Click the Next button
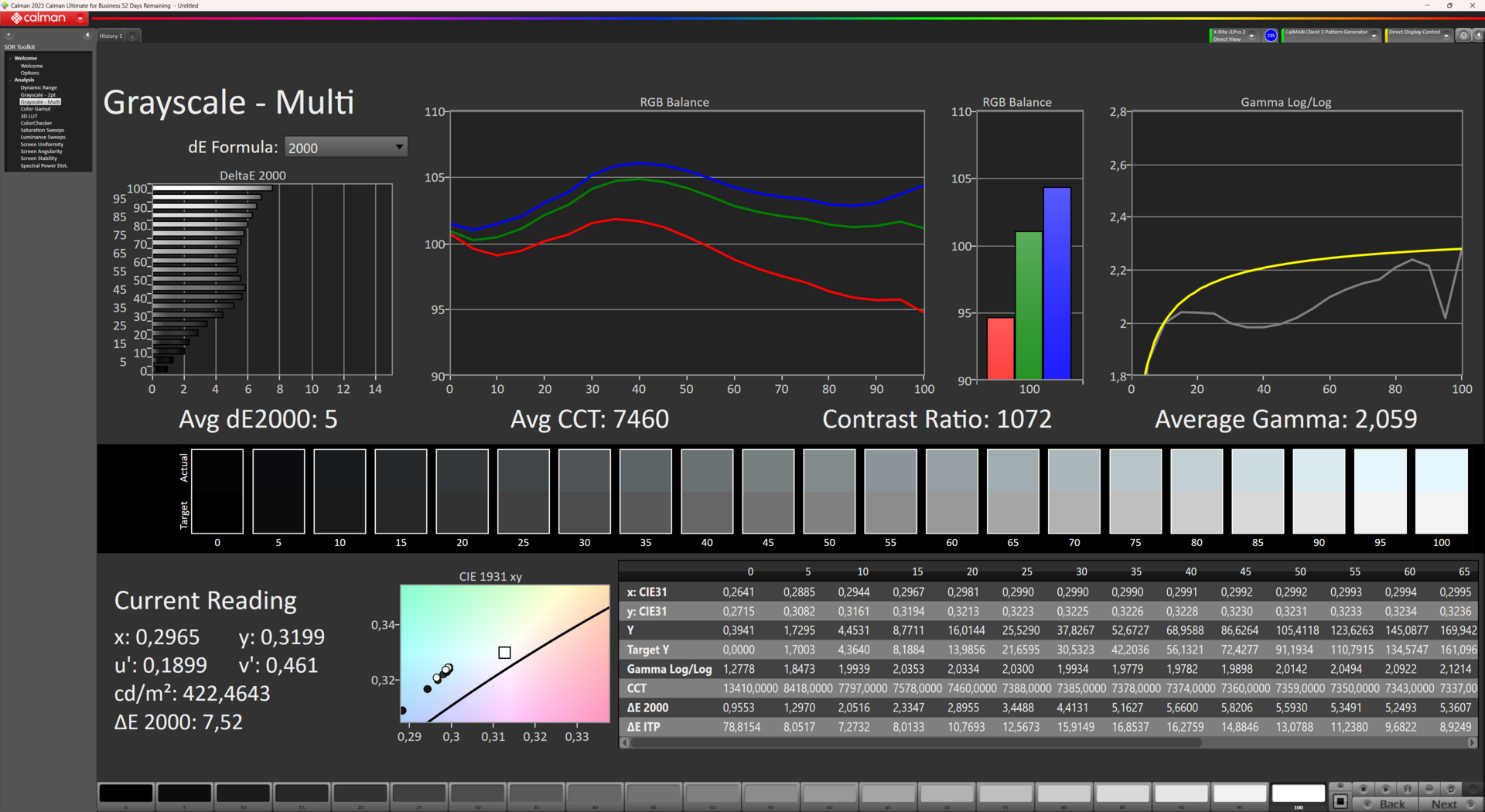Viewport: 1485px width, 812px height. (x=1443, y=804)
